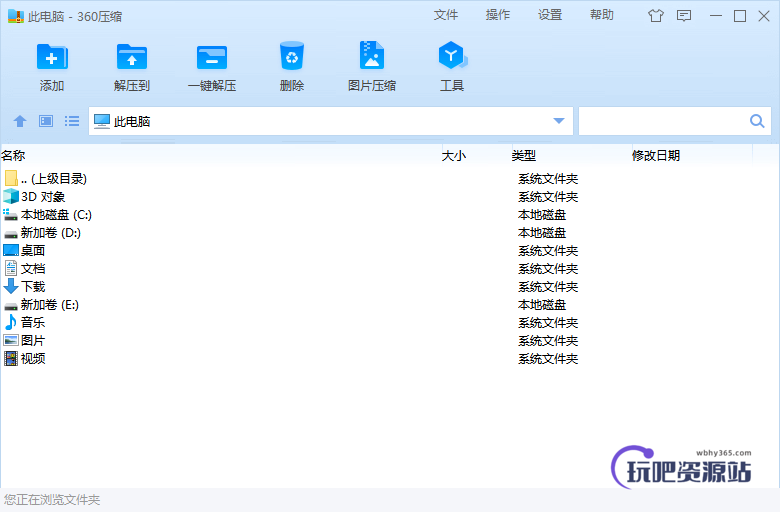Screen dimensions: 780x512
Task: Open the 帮助 menu
Action: pos(602,15)
